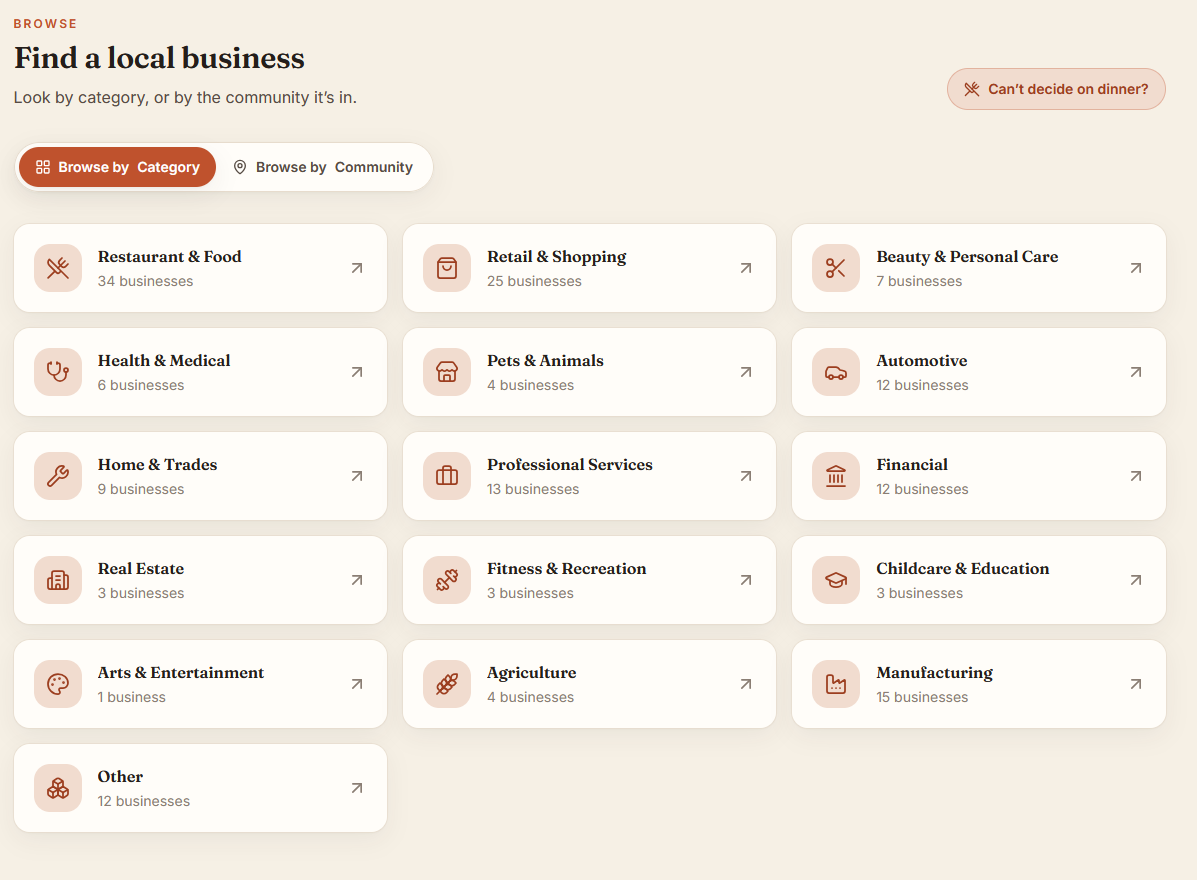
Task: Go to Health & Medical category title
Action: click(x=164, y=360)
